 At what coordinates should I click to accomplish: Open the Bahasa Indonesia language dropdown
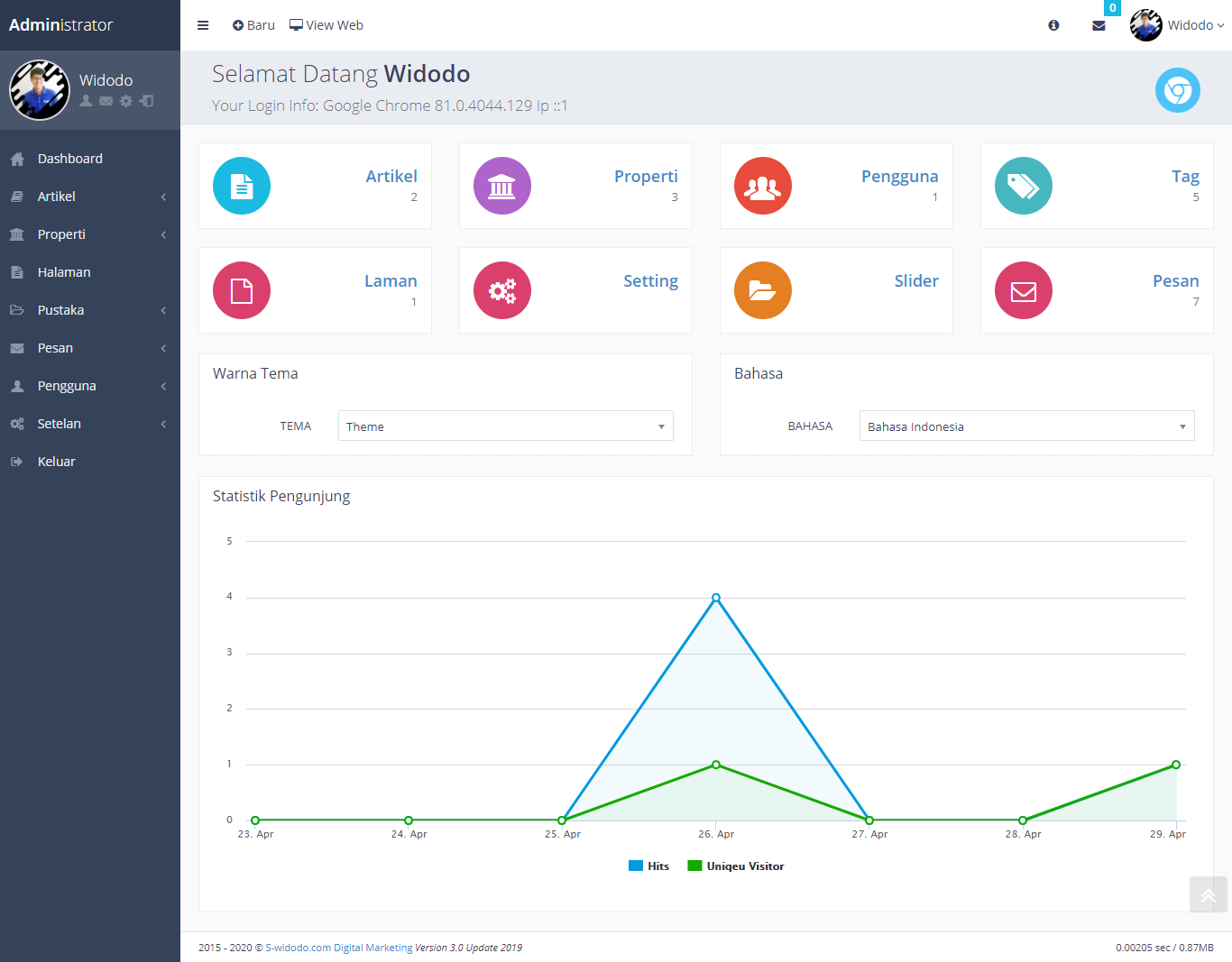click(1026, 426)
